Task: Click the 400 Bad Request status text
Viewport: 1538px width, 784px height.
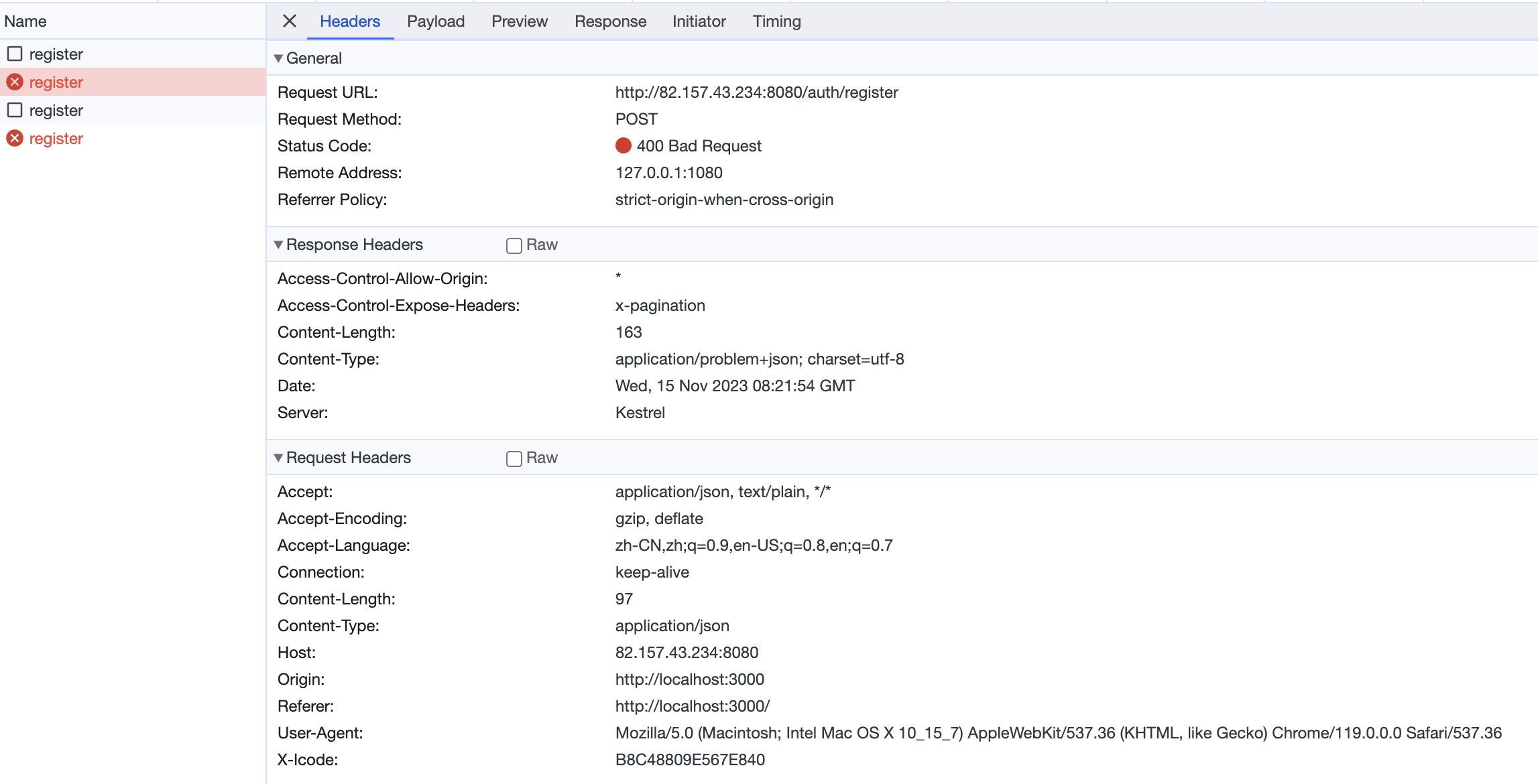Action: [x=699, y=146]
